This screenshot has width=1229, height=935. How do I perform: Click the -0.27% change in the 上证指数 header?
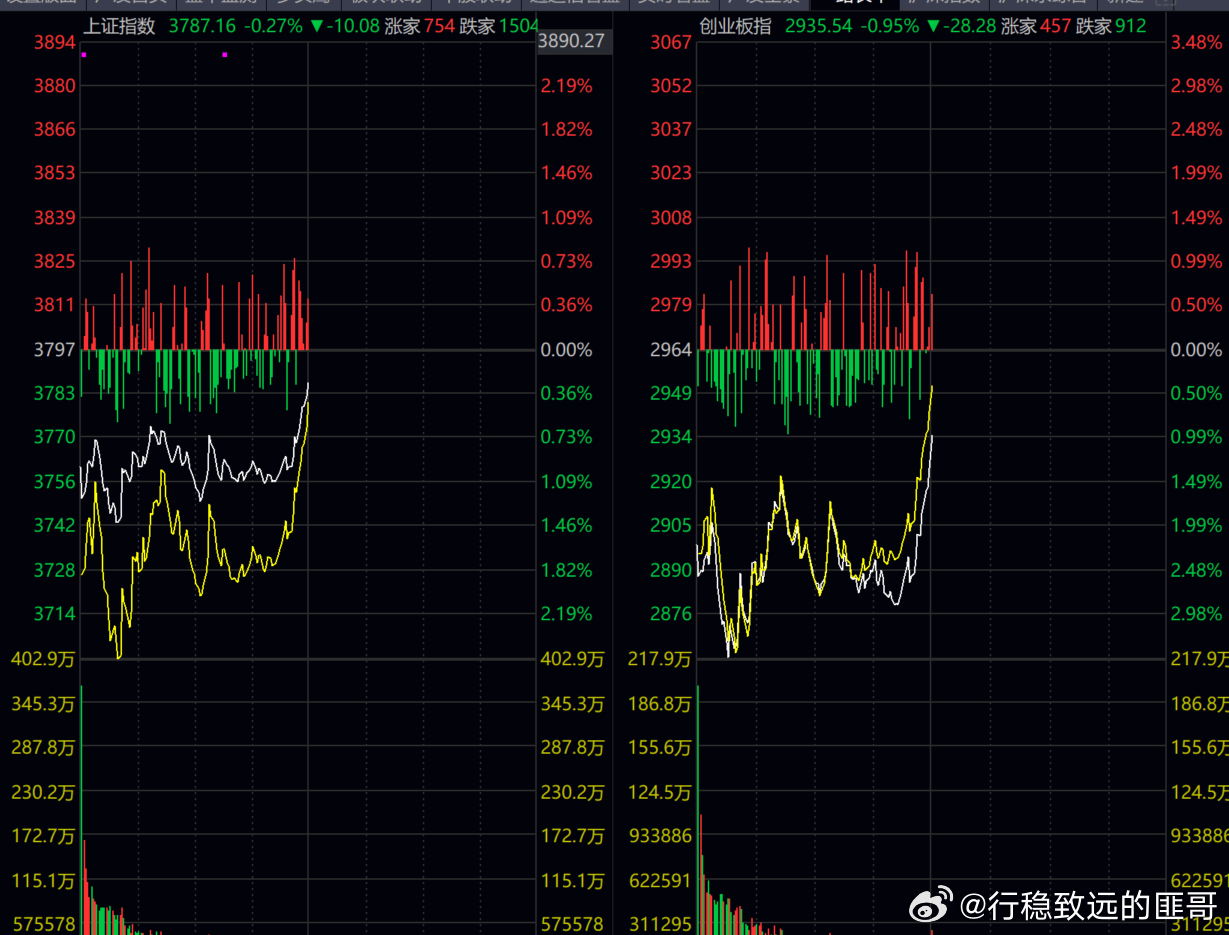[x=273, y=26]
